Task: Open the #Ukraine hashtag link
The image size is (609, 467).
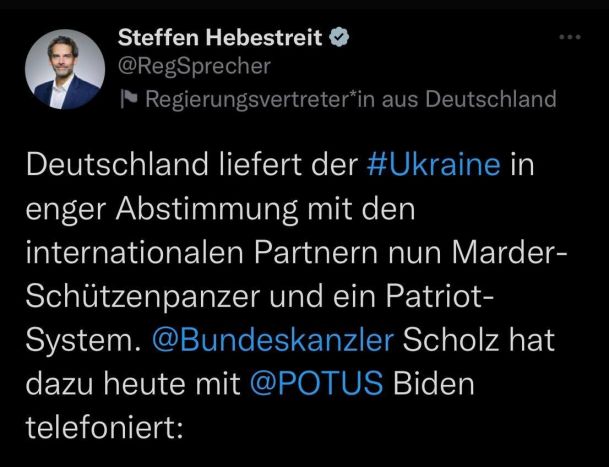Action: pyautogui.click(x=433, y=165)
